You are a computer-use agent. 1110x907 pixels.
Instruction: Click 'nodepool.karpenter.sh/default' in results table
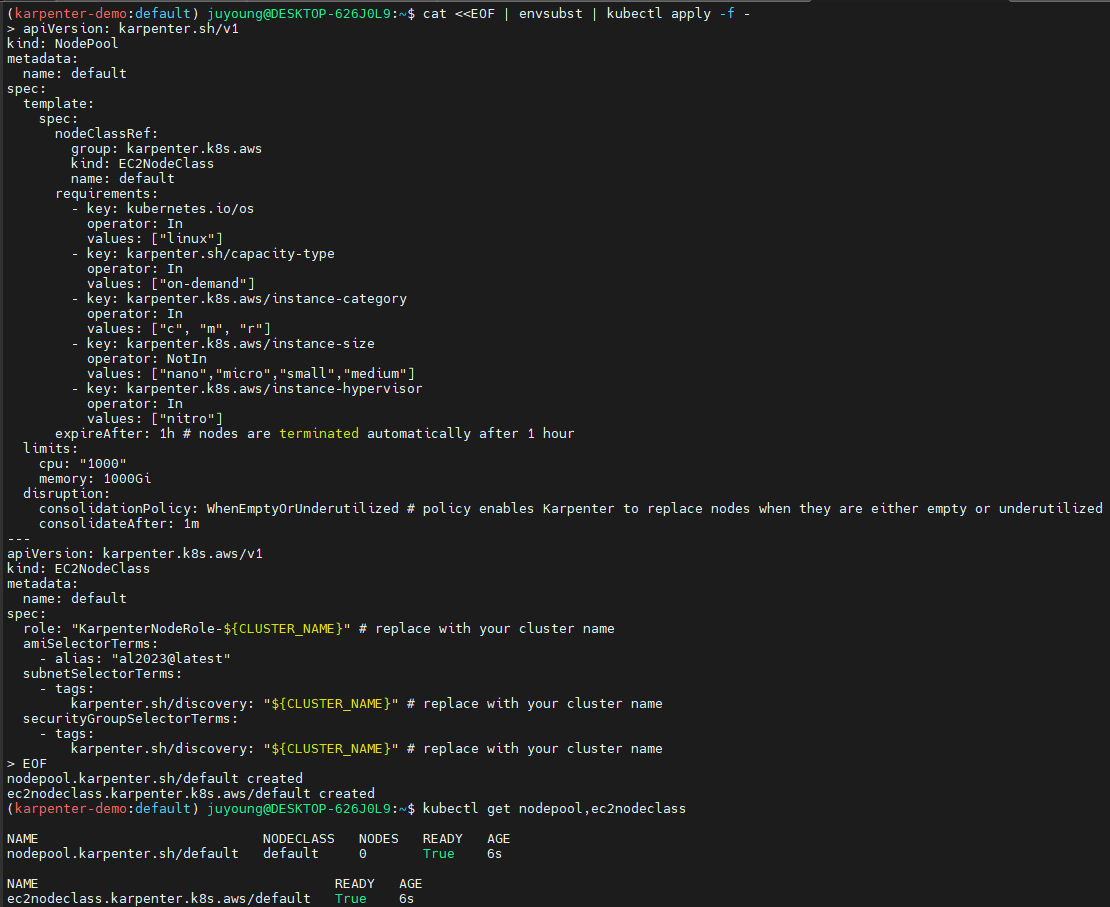[x=123, y=854]
